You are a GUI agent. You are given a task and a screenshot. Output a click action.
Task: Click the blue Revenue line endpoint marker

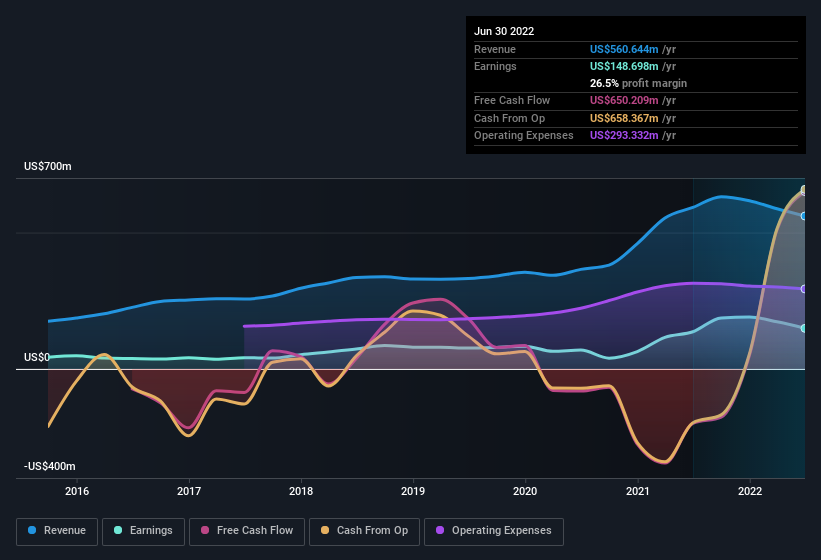(x=804, y=216)
